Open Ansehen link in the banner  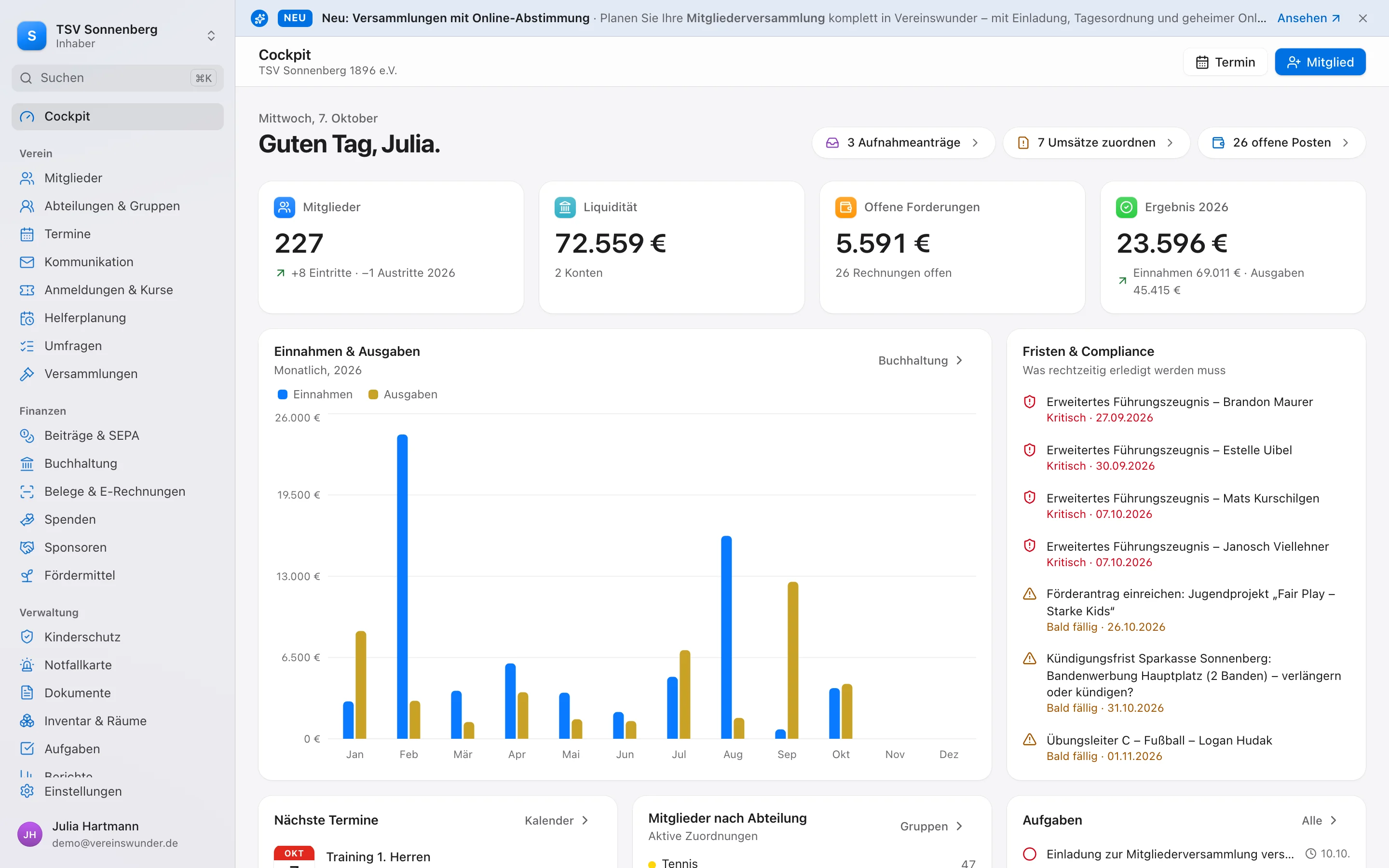point(1308,18)
